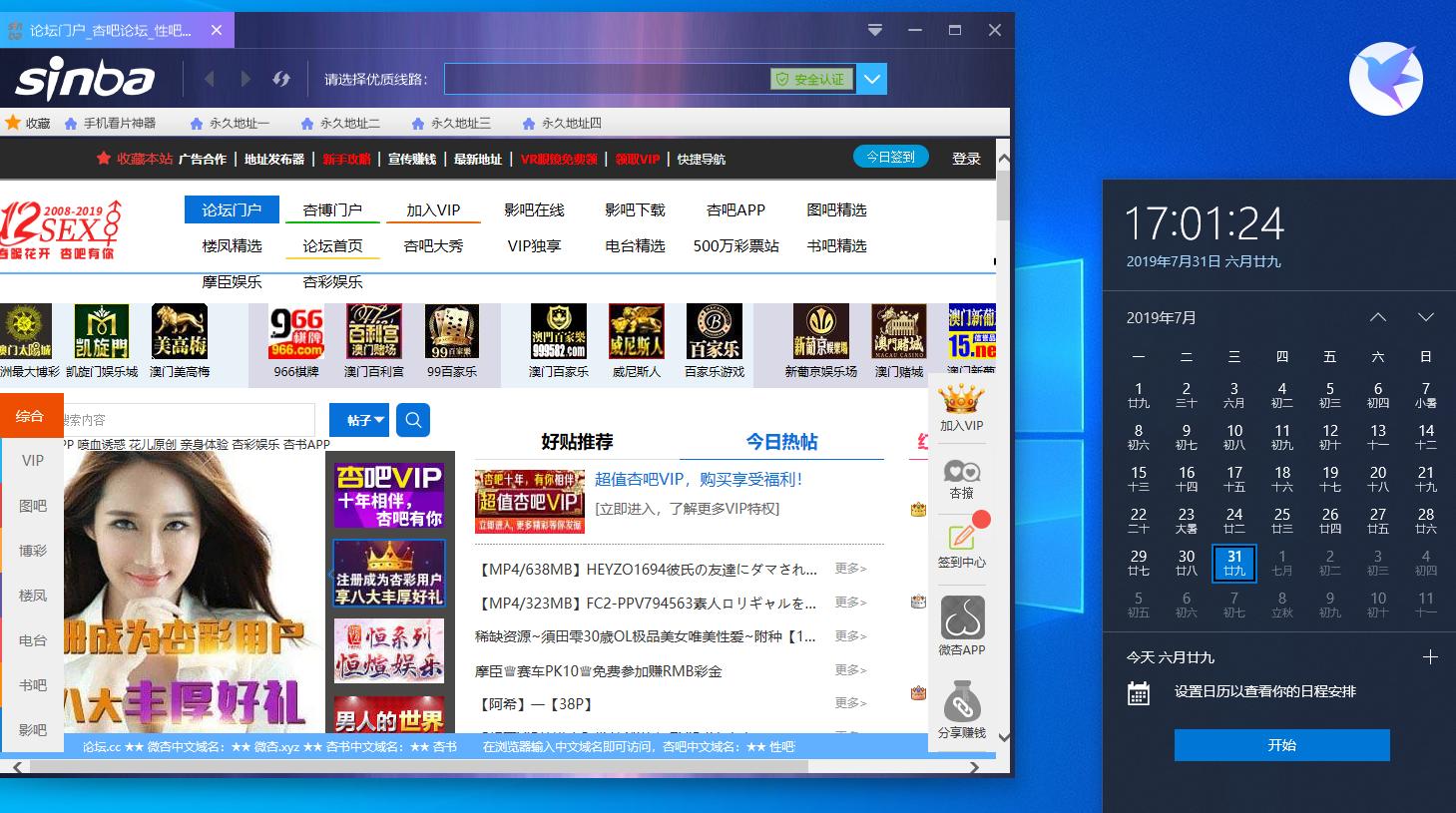
Task: Open the 500万彩票站 navigation item
Action: click(735, 245)
